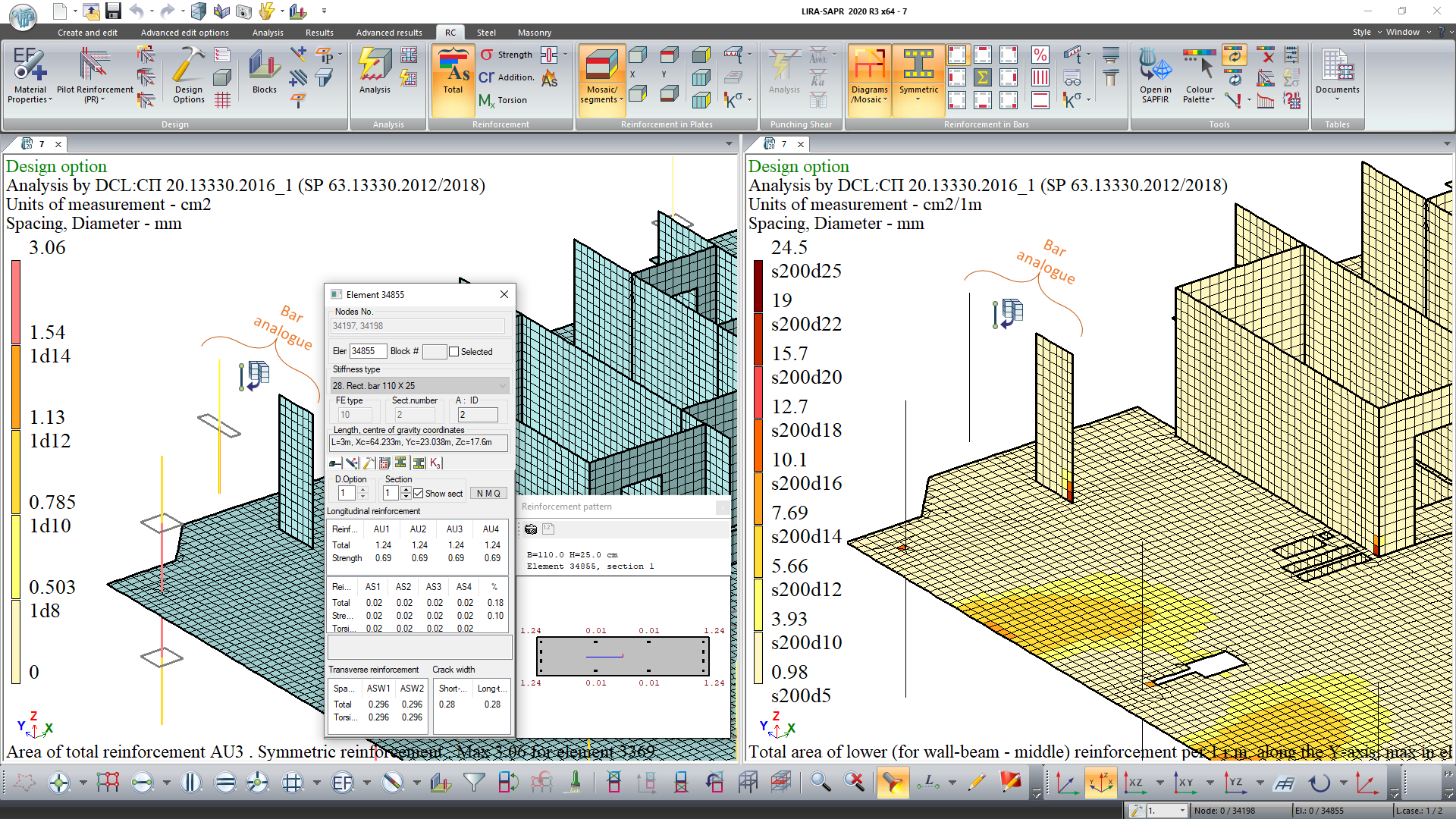This screenshot has height=819, width=1456.
Task: Click the Strength reinforcement button
Action: click(x=506, y=55)
